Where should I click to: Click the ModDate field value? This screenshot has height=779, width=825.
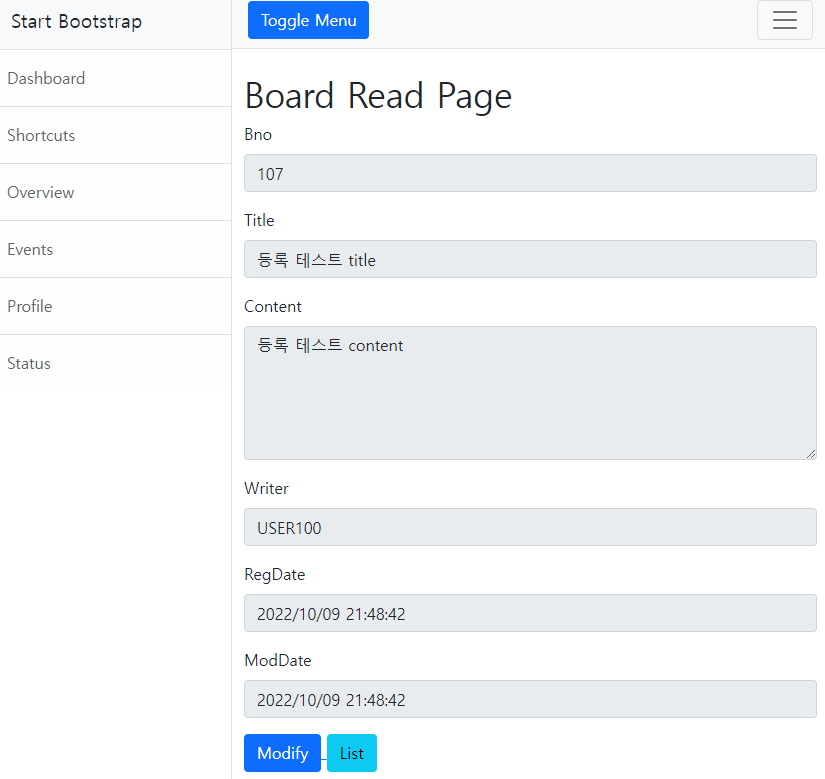pos(530,699)
